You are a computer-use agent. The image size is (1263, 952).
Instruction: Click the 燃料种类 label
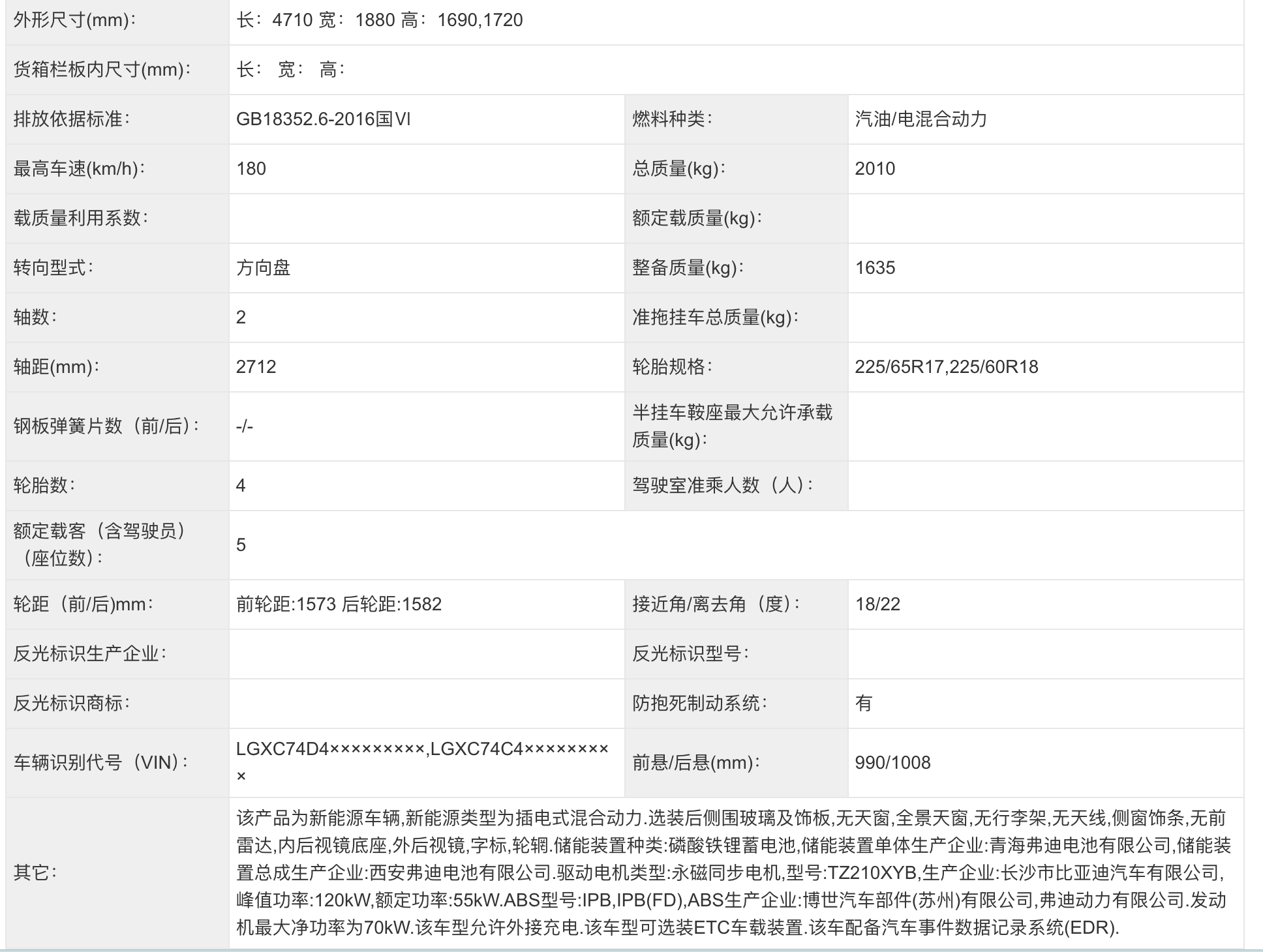pos(673,119)
